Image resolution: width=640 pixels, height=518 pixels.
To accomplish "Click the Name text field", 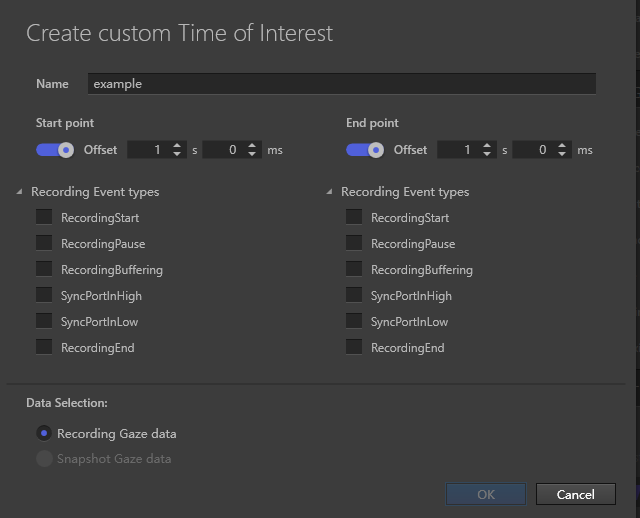I will (x=341, y=84).
